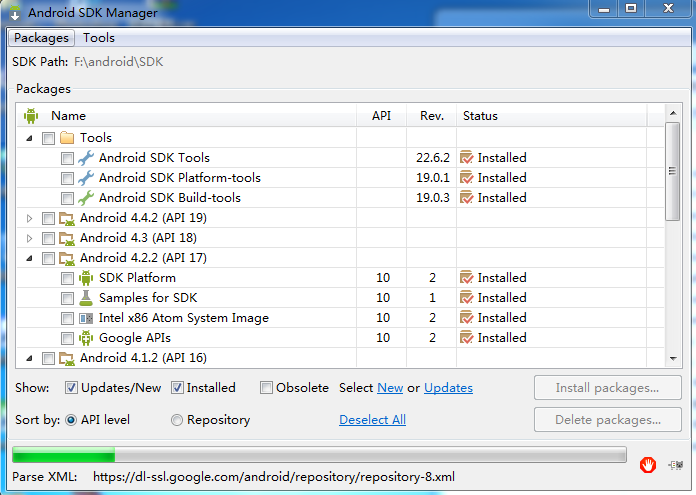The width and height of the screenshot is (696, 495).
Task: Click the folder icon for Android 4.4.2 (API 19)
Action: 67,218
